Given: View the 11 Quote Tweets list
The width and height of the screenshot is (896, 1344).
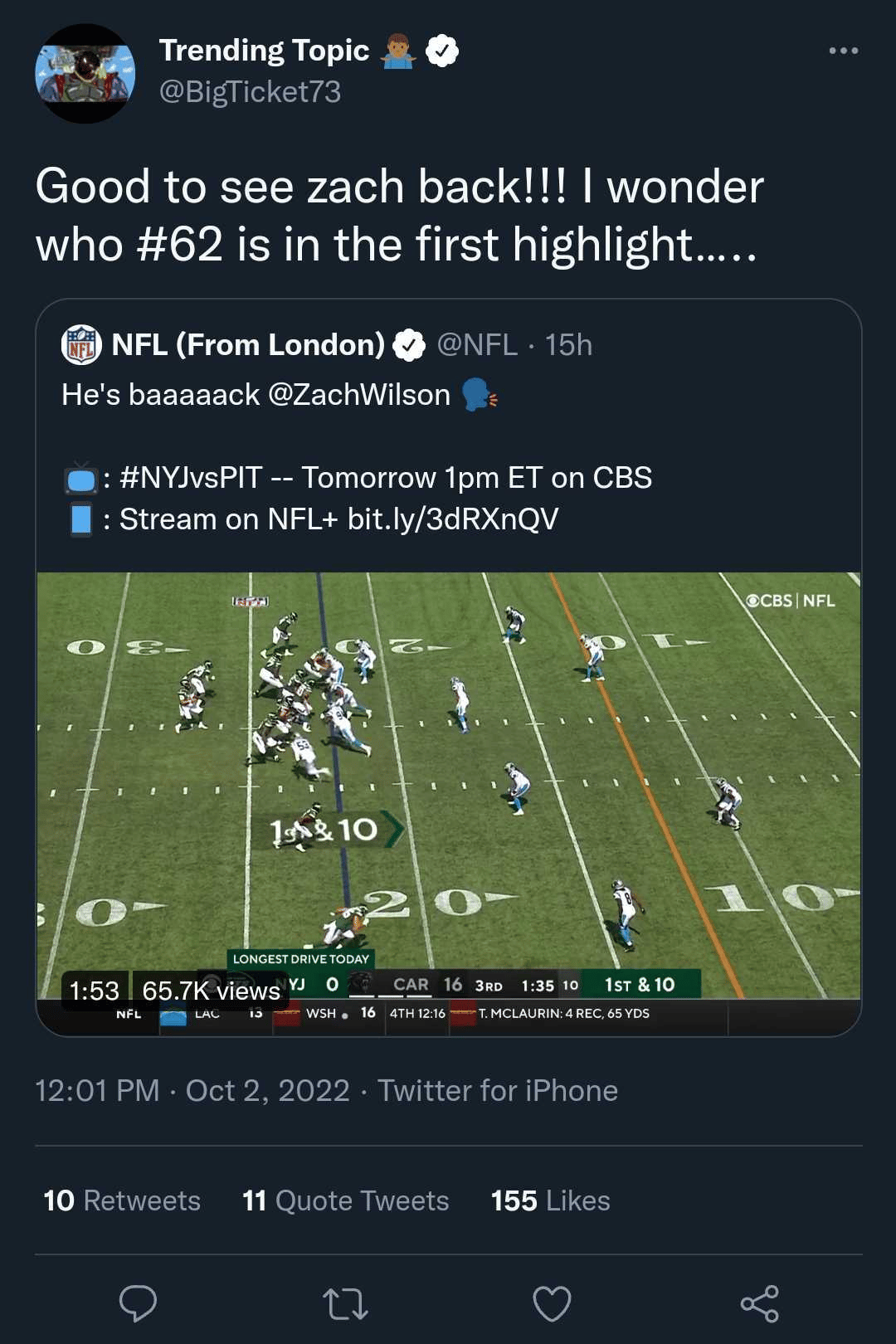Looking at the screenshot, I should coord(345,1200).
